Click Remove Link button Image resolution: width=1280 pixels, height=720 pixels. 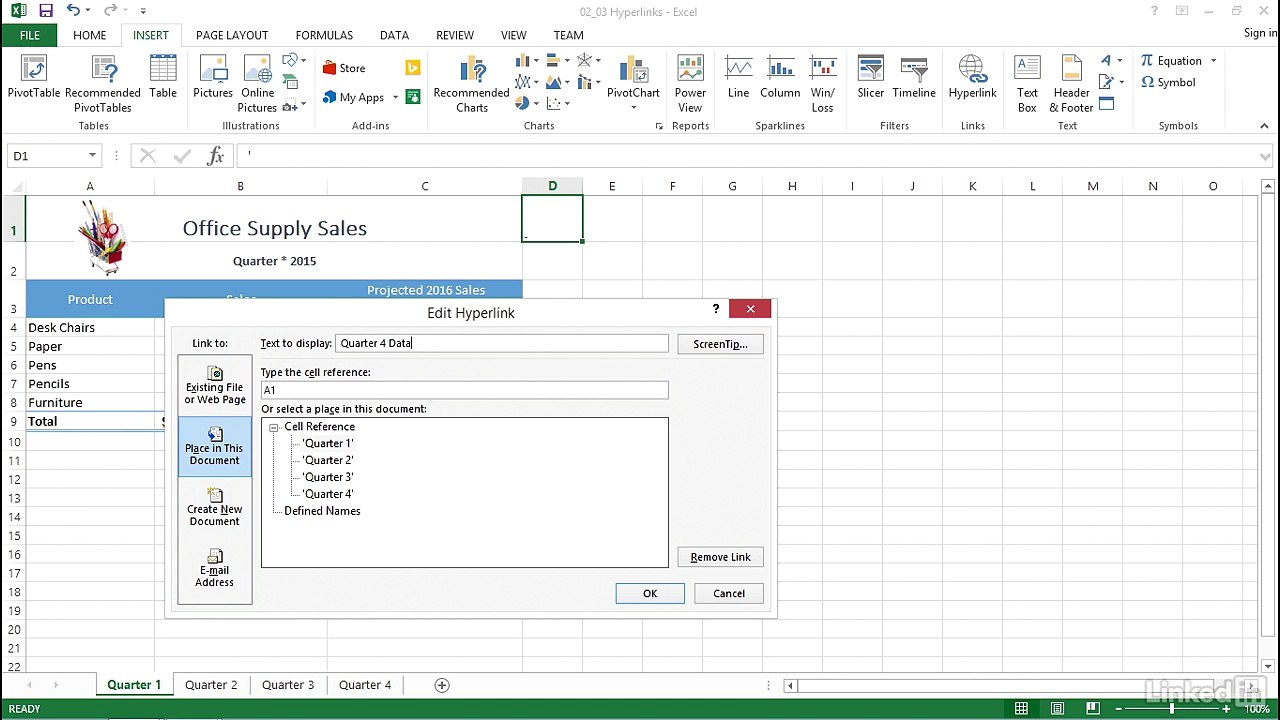[720, 557]
